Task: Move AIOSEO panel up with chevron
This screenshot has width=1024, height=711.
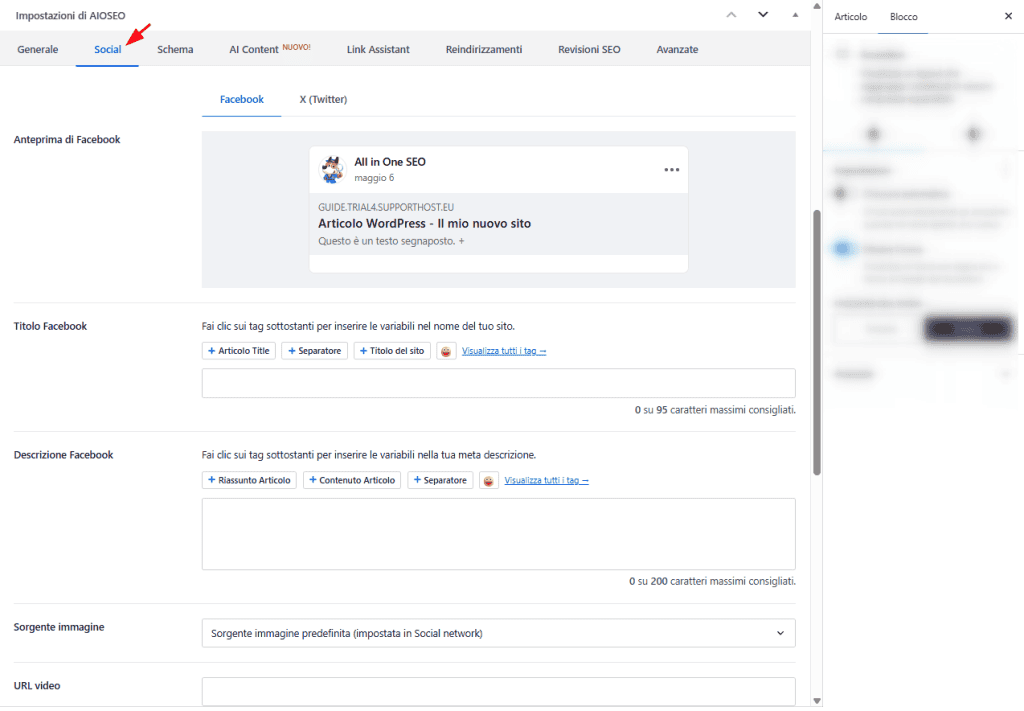Action: [x=731, y=15]
